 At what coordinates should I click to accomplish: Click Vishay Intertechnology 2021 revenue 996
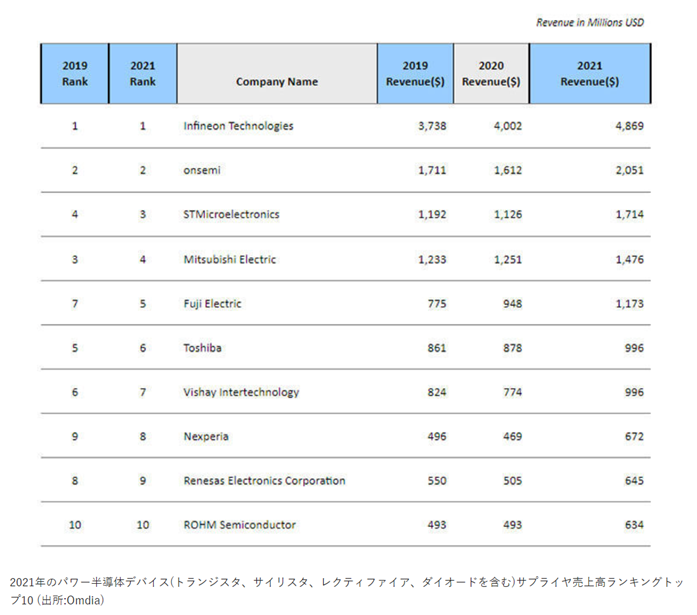[x=634, y=392]
